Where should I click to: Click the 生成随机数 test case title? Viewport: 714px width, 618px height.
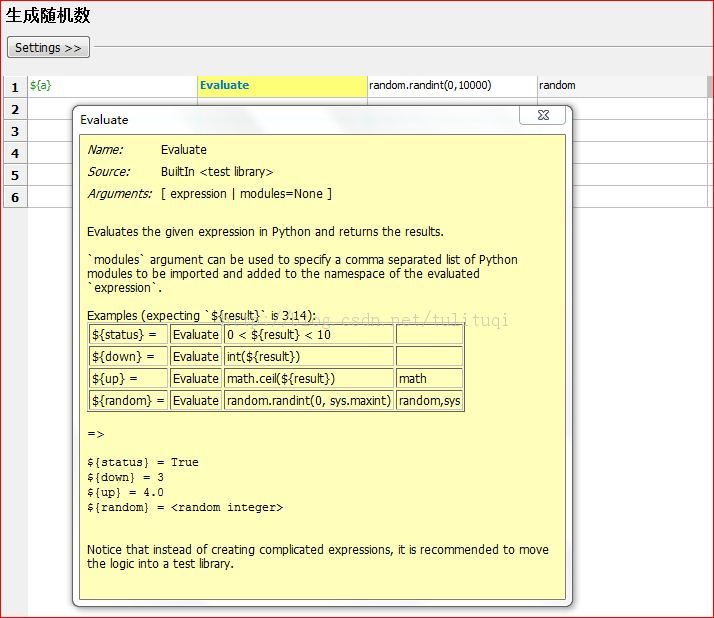[48, 15]
